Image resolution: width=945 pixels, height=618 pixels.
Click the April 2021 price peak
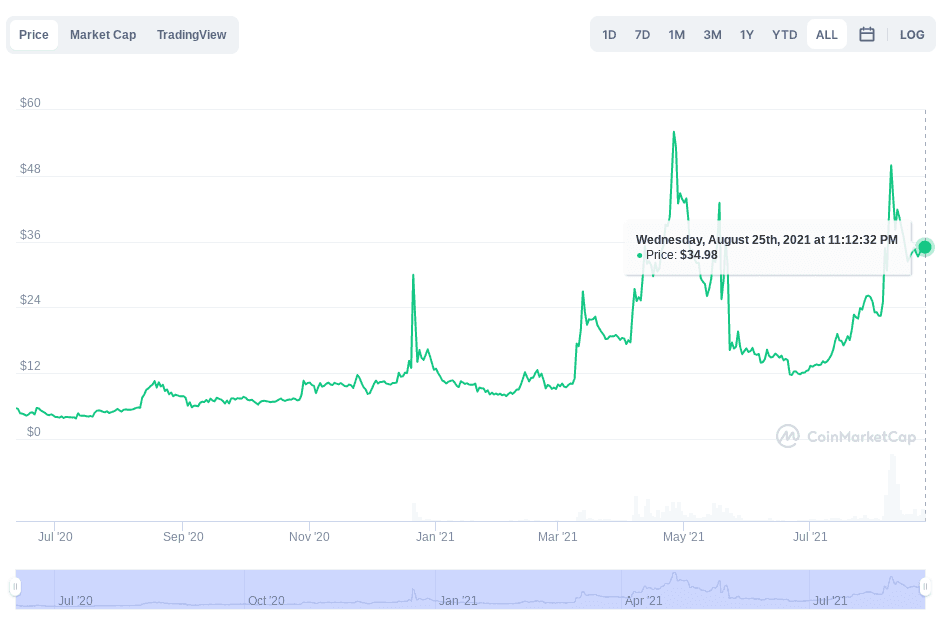674,132
